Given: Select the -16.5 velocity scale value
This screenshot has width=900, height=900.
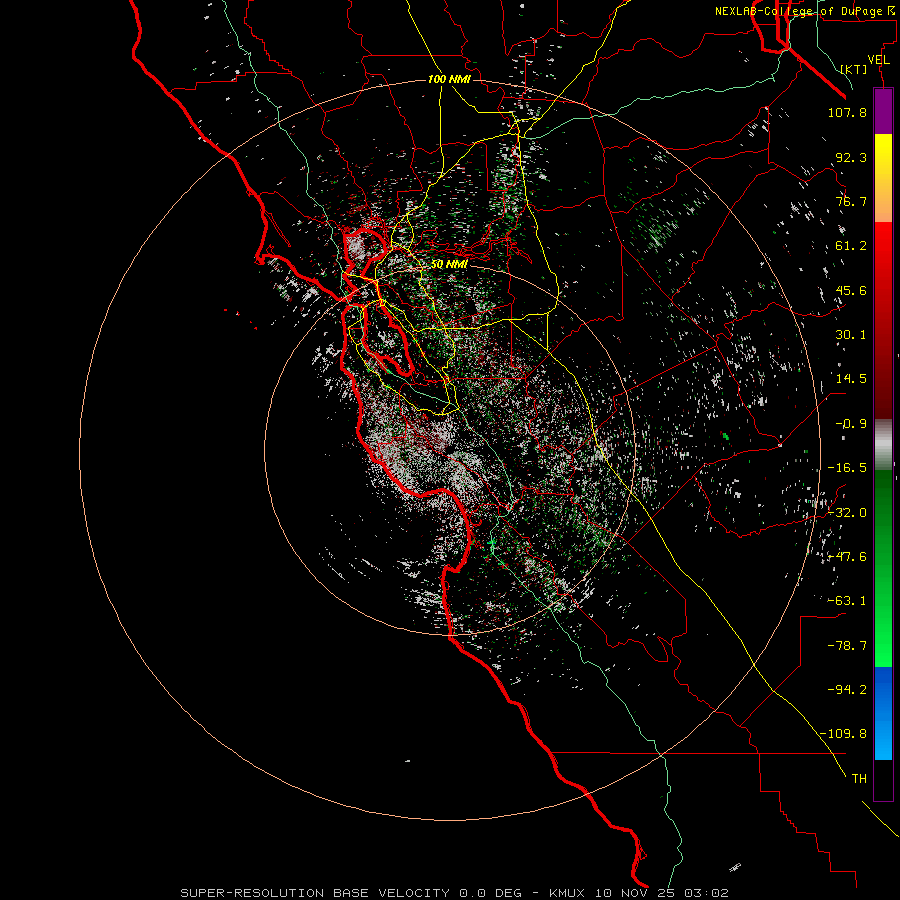Looking at the screenshot, I should [x=847, y=468].
